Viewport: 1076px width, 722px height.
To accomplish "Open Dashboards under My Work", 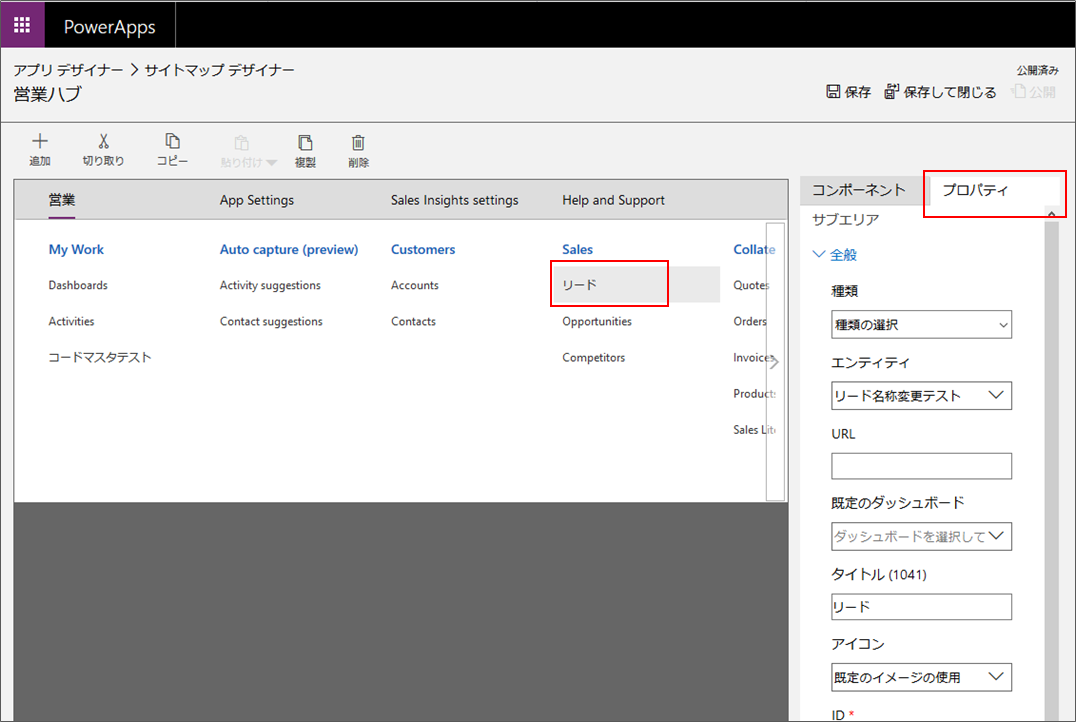I will point(77,284).
